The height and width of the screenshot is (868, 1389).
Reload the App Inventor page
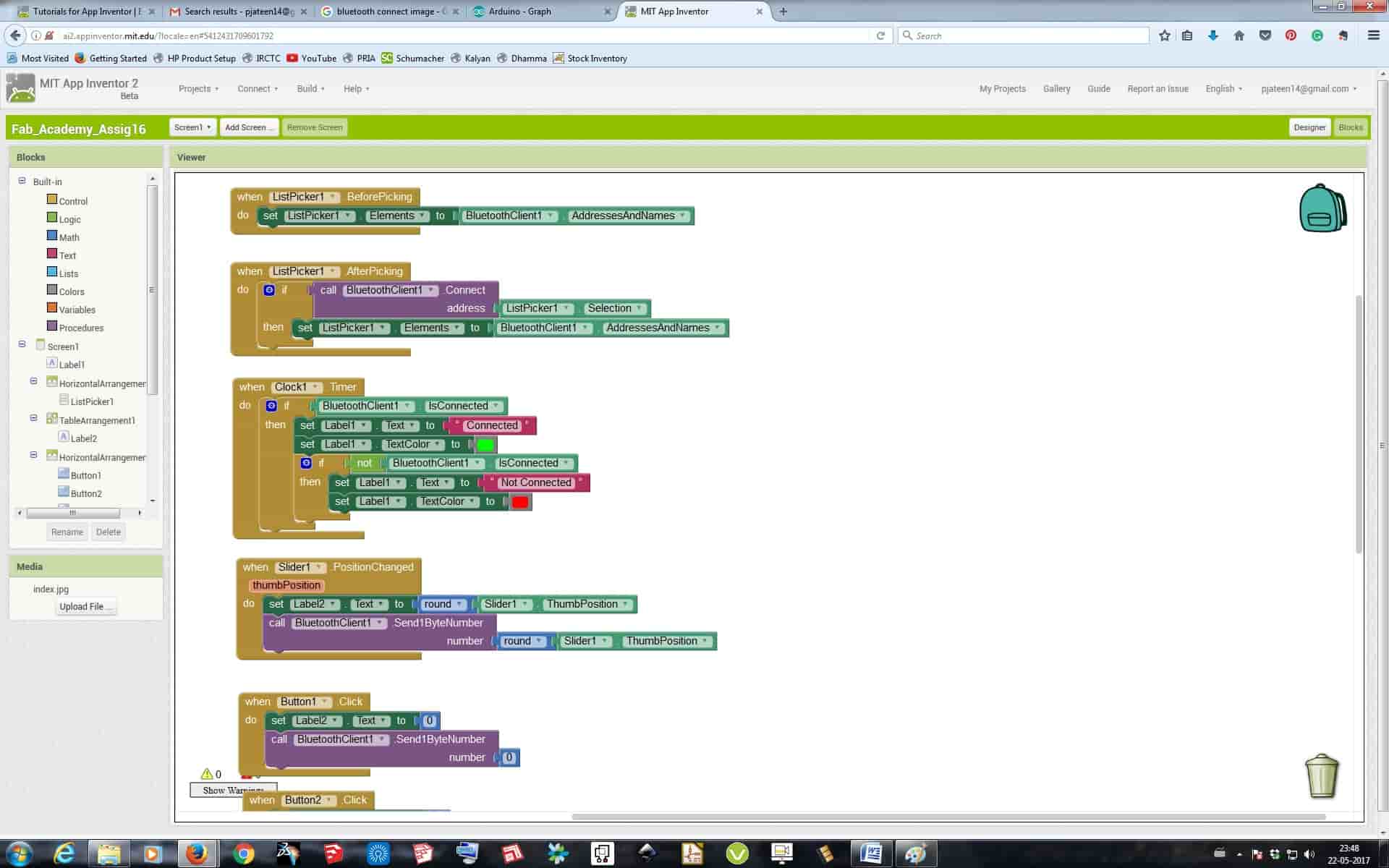(x=880, y=35)
